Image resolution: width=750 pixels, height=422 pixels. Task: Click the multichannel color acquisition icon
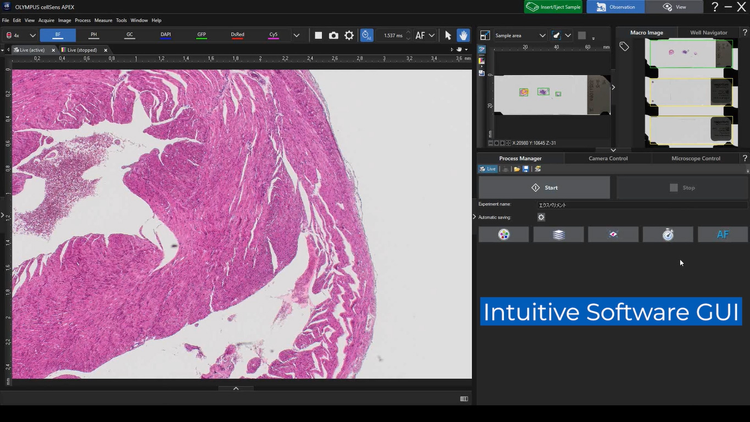pyautogui.click(x=503, y=234)
